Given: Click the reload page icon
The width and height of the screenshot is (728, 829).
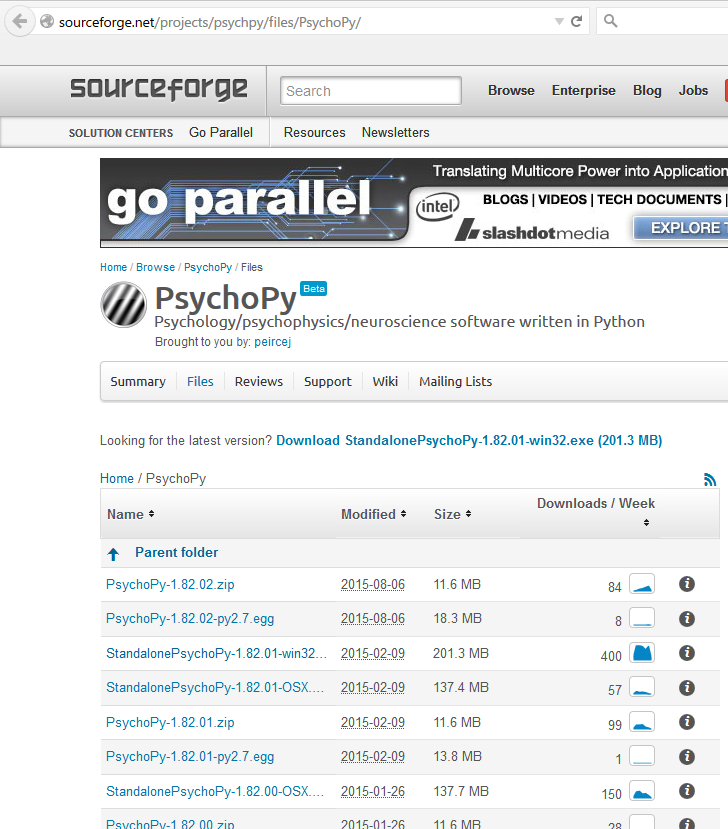Looking at the screenshot, I should click(x=576, y=21).
